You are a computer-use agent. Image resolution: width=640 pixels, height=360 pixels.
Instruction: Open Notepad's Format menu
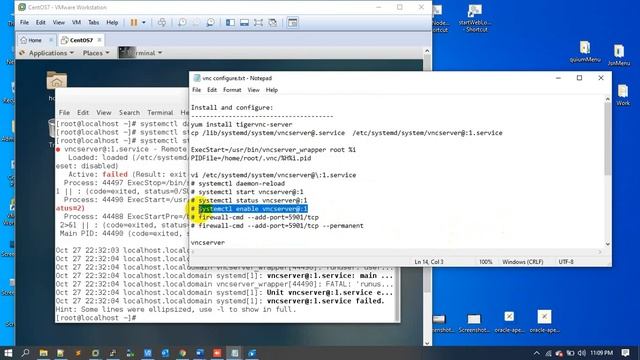[x=232, y=90]
